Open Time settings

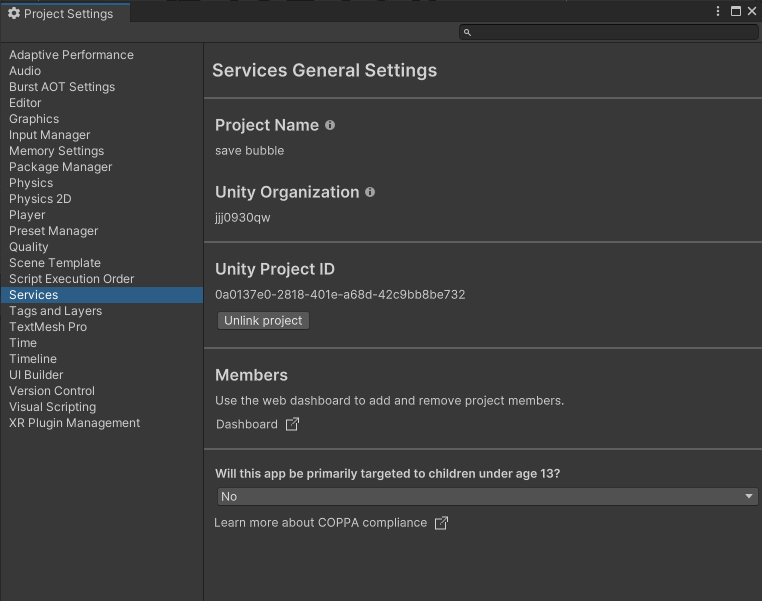[23, 343]
